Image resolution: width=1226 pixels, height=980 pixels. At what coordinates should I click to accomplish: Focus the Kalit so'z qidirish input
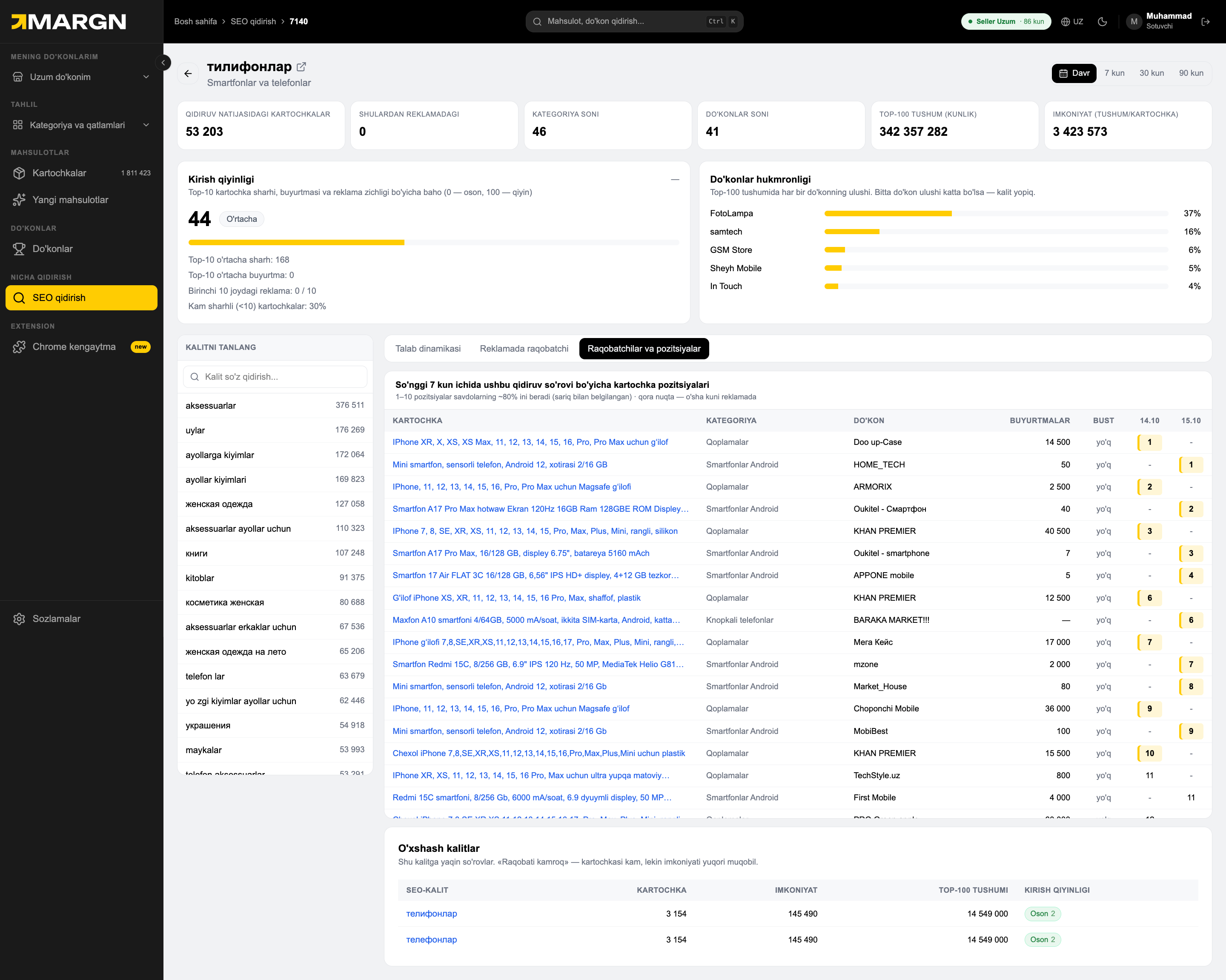(275, 376)
